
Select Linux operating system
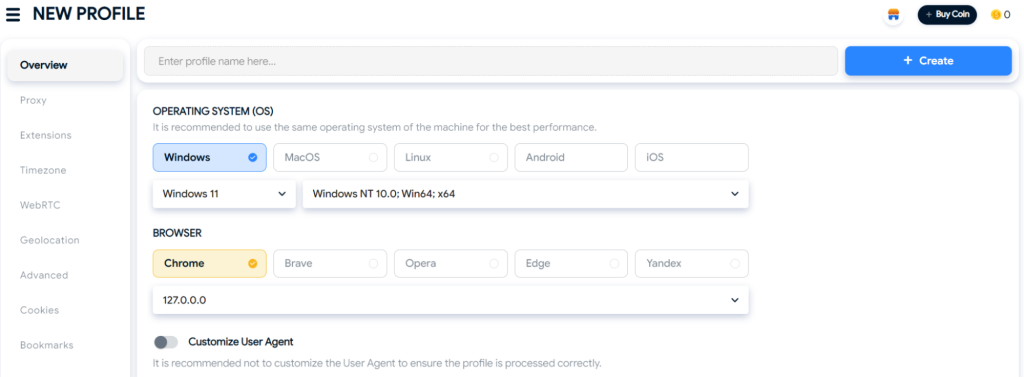(x=451, y=157)
